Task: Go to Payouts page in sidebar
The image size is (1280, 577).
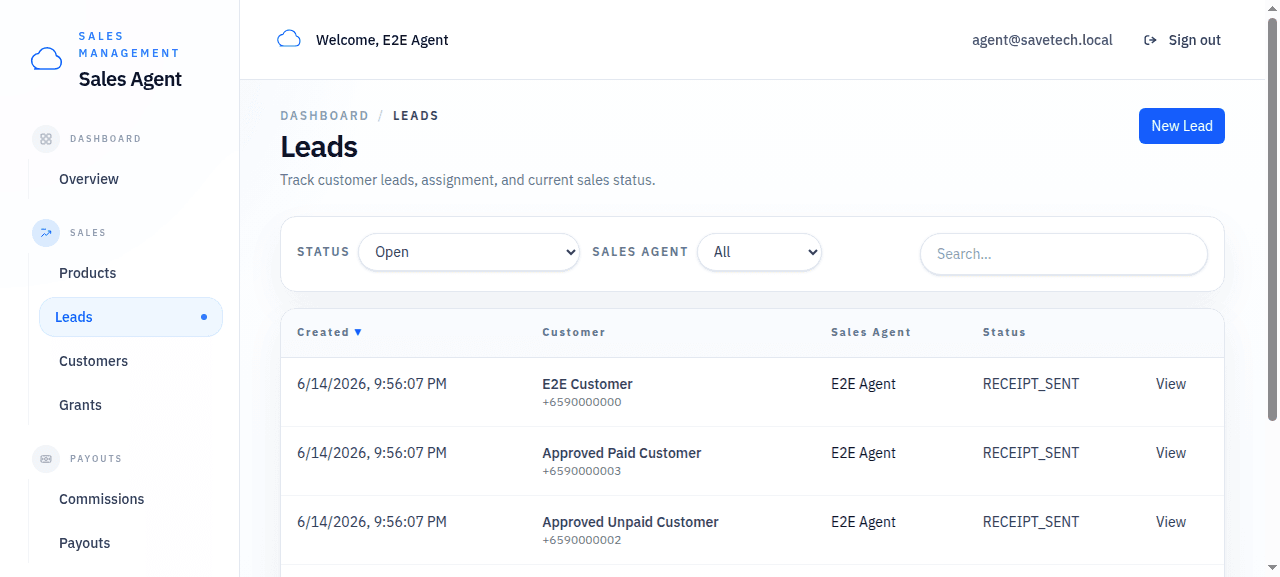Action: (85, 543)
